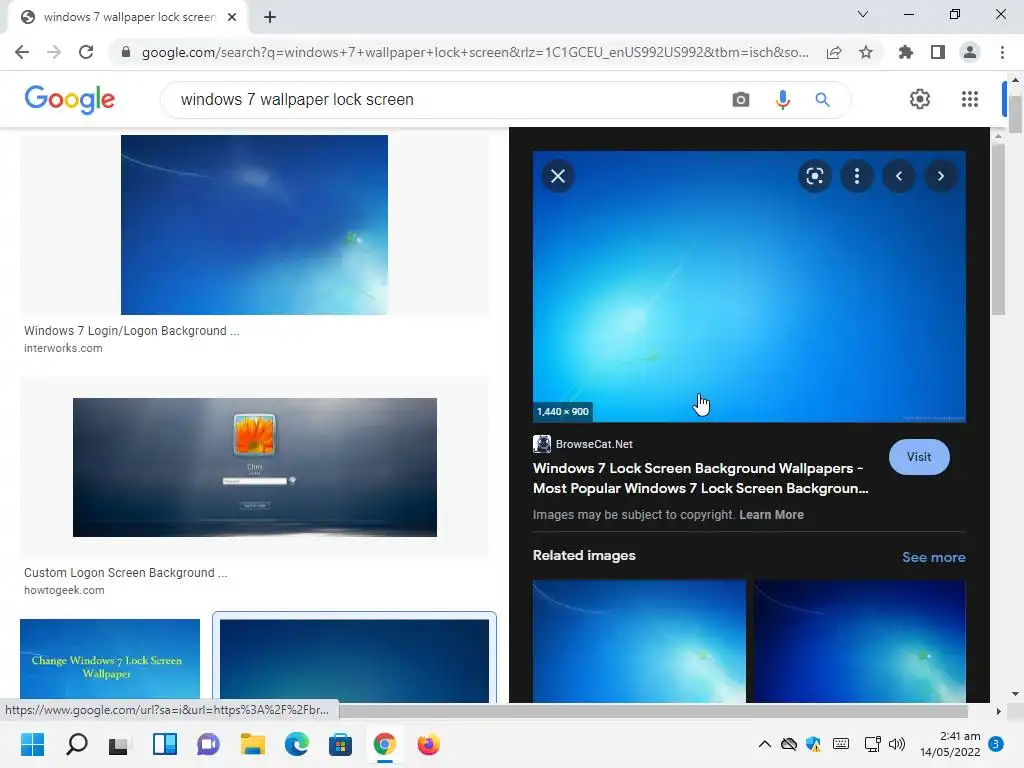The height and width of the screenshot is (768, 1024).
Task: Show hidden system tray icons
Action: pyautogui.click(x=764, y=744)
